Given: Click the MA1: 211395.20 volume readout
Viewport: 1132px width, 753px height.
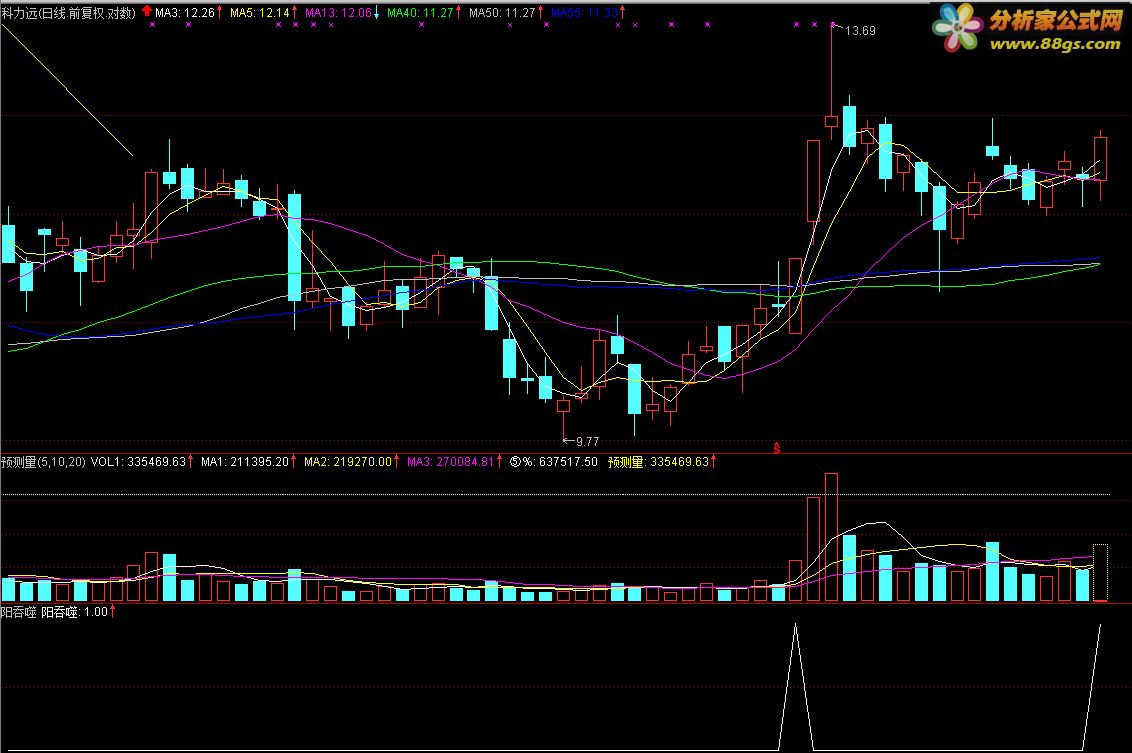Looking at the screenshot, I should pos(245,461).
